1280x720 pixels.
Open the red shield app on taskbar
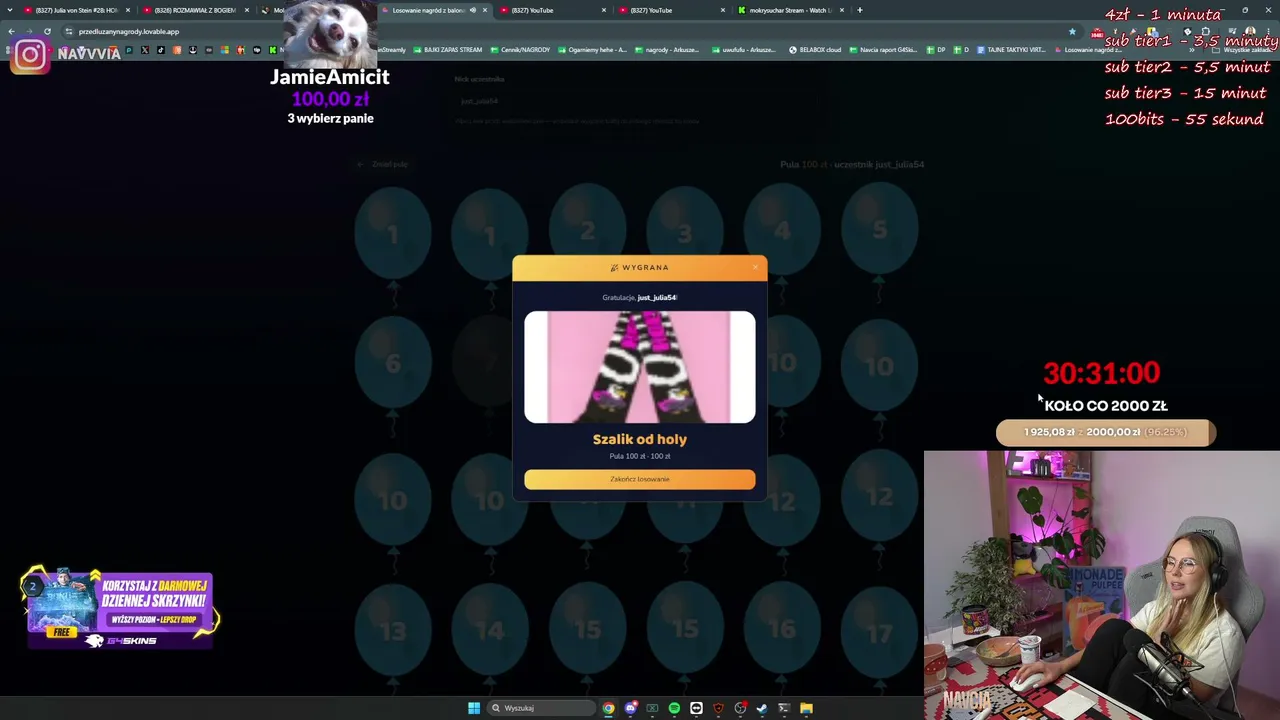pyautogui.click(x=718, y=708)
